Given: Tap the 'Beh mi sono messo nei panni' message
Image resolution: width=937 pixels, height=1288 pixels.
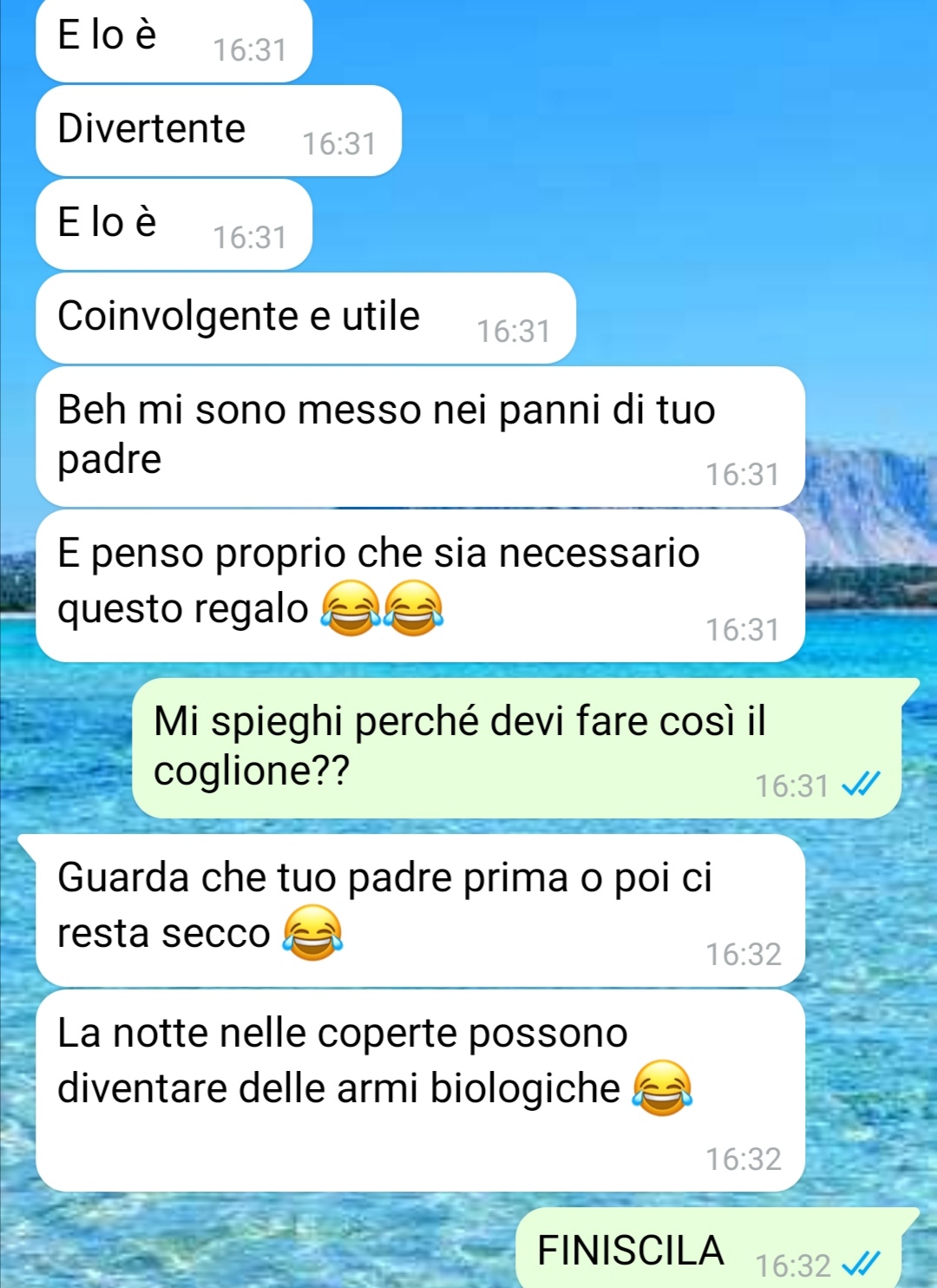Looking at the screenshot, I should pos(420,437).
